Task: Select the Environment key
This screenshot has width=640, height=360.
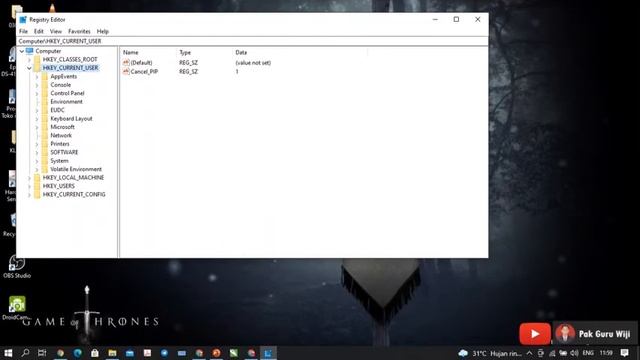Action: pyautogui.click(x=67, y=102)
